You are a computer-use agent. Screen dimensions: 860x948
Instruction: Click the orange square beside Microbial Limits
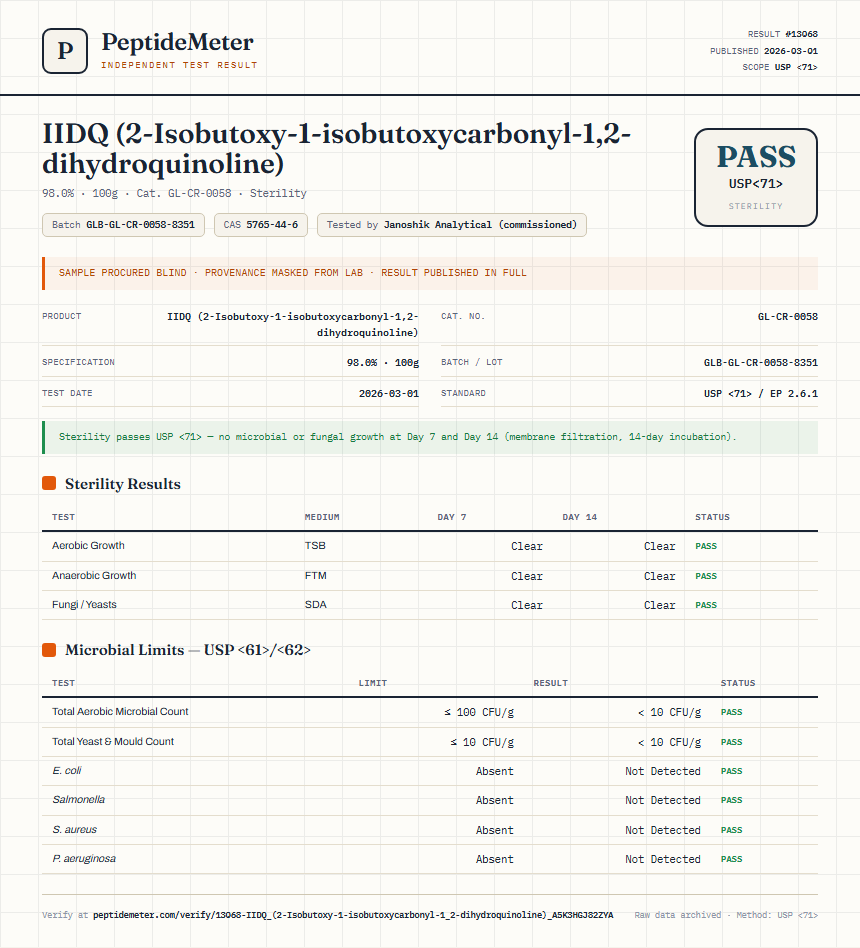coord(49,650)
